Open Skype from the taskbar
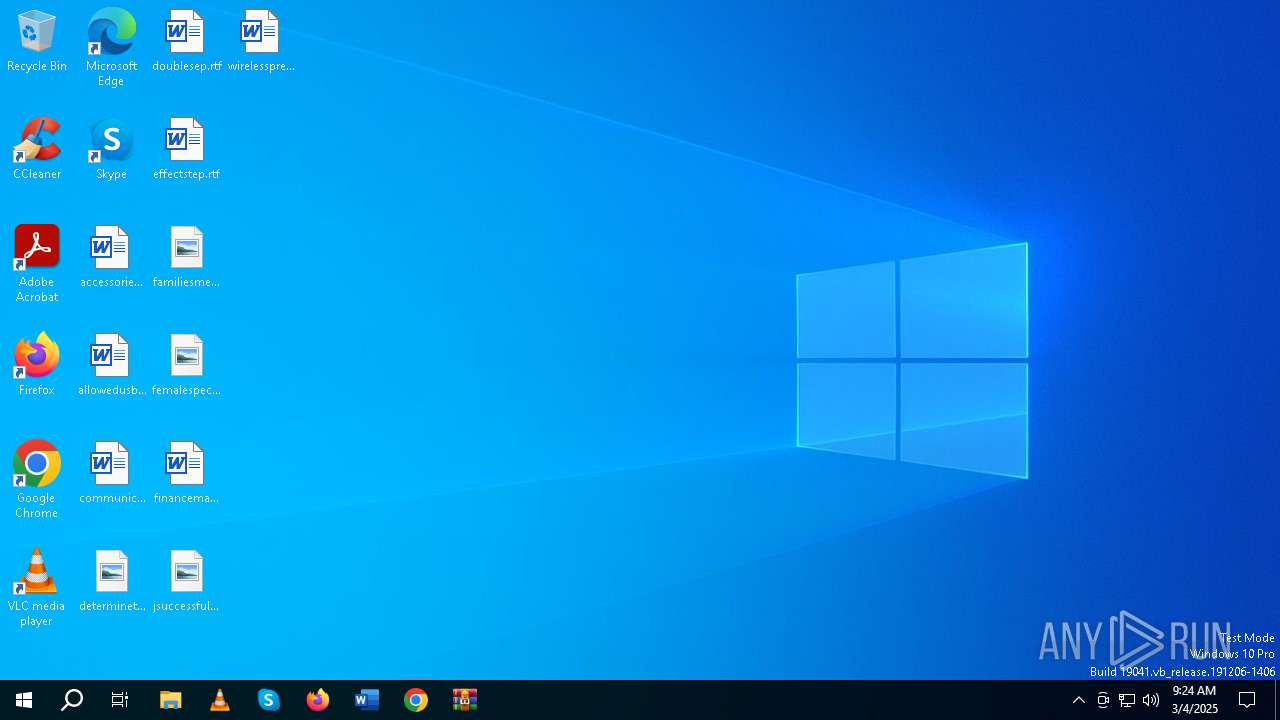 [269, 700]
